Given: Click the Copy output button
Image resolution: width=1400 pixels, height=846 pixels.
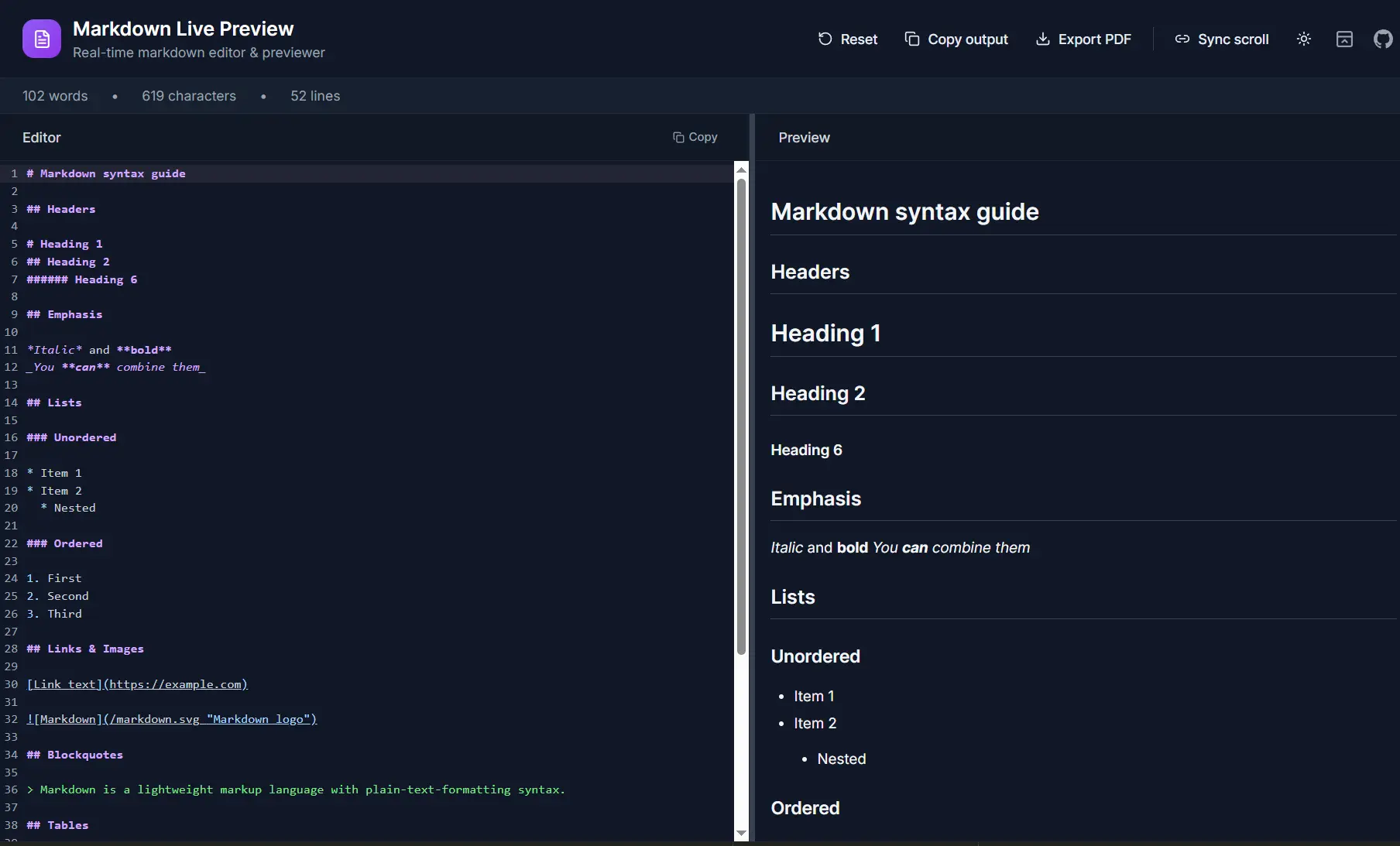Looking at the screenshot, I should click(x=956, y=39).
